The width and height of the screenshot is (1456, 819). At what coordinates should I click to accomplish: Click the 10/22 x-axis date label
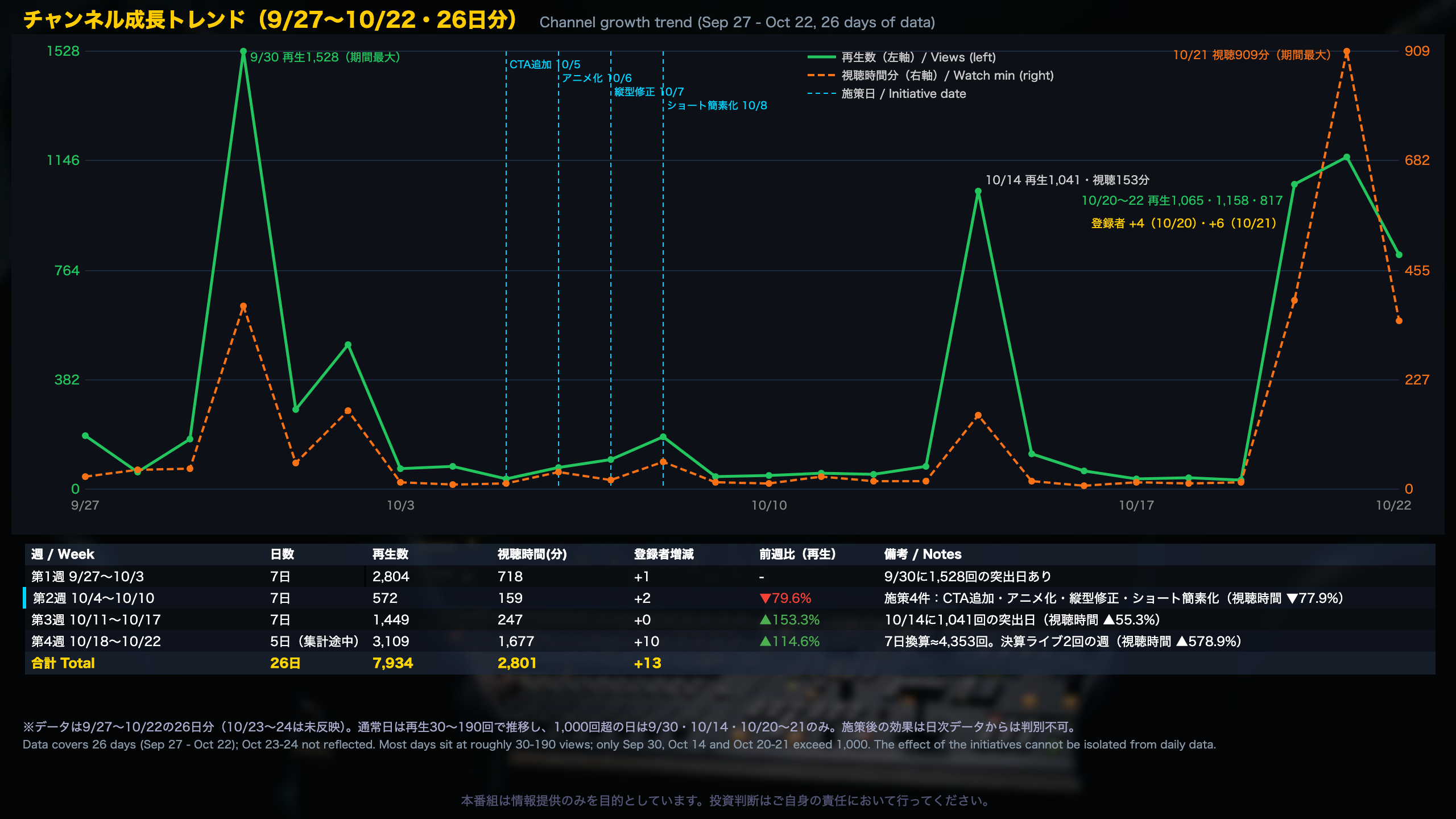[x=1393, y=506]
